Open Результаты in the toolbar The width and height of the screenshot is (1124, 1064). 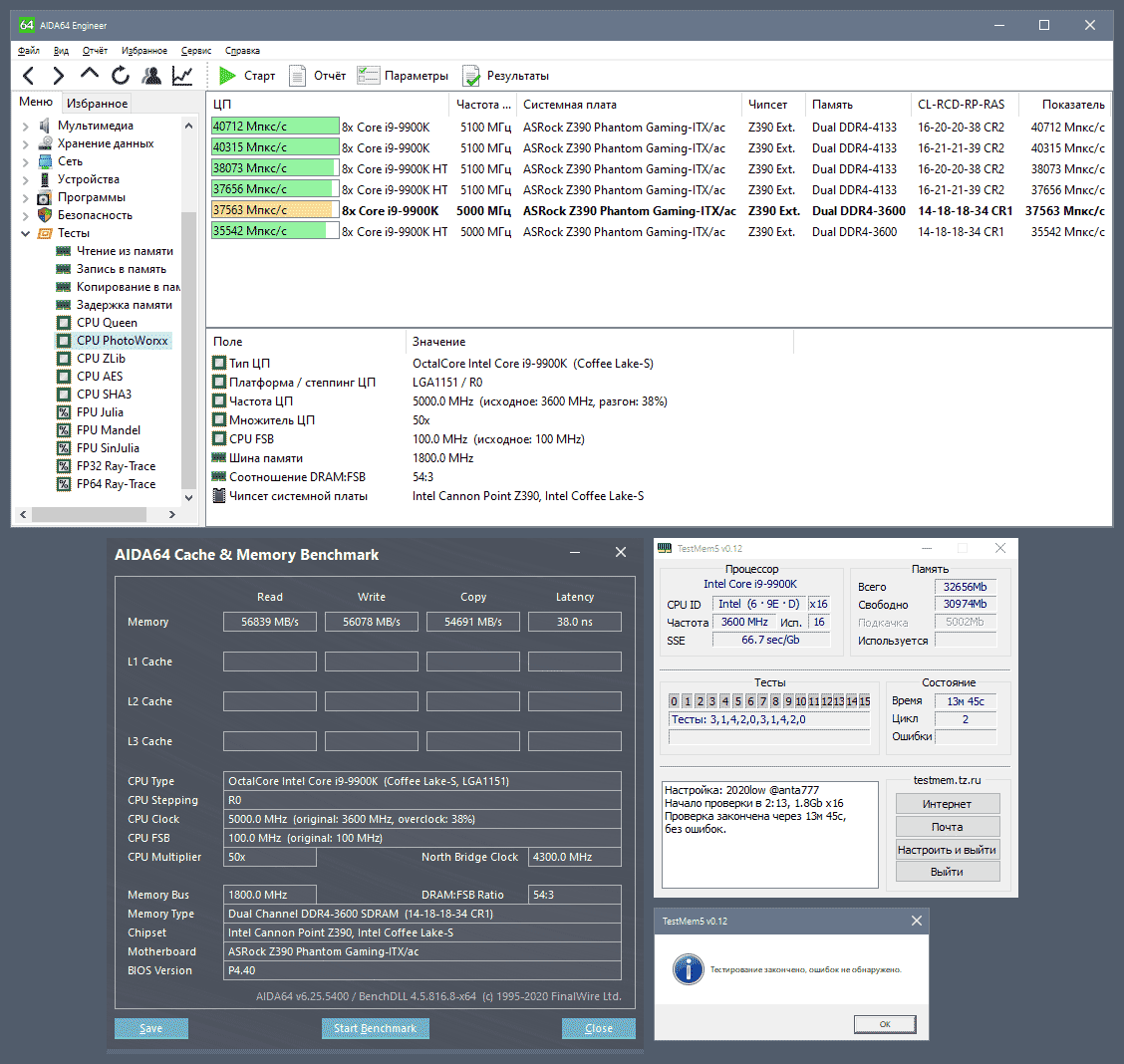point(506,76)
